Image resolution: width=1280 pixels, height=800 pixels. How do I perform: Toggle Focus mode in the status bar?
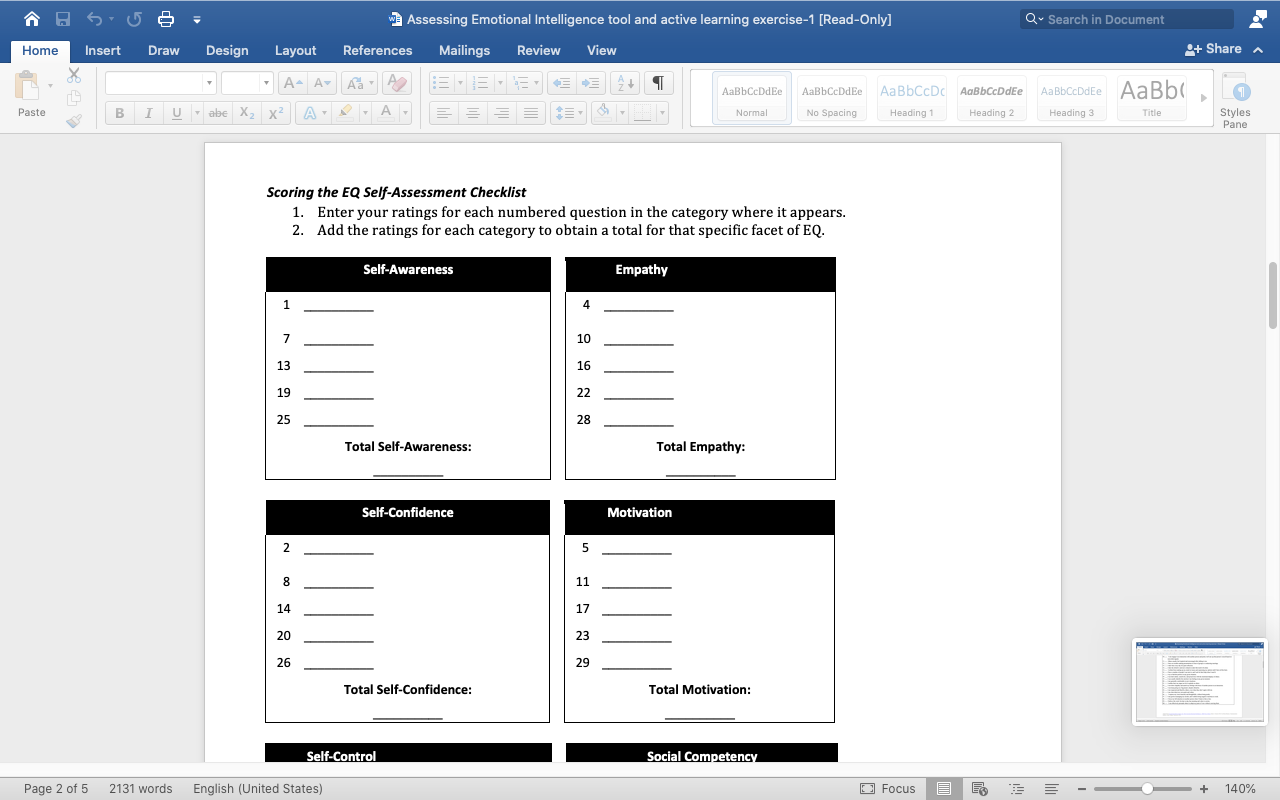click(887, 788)
